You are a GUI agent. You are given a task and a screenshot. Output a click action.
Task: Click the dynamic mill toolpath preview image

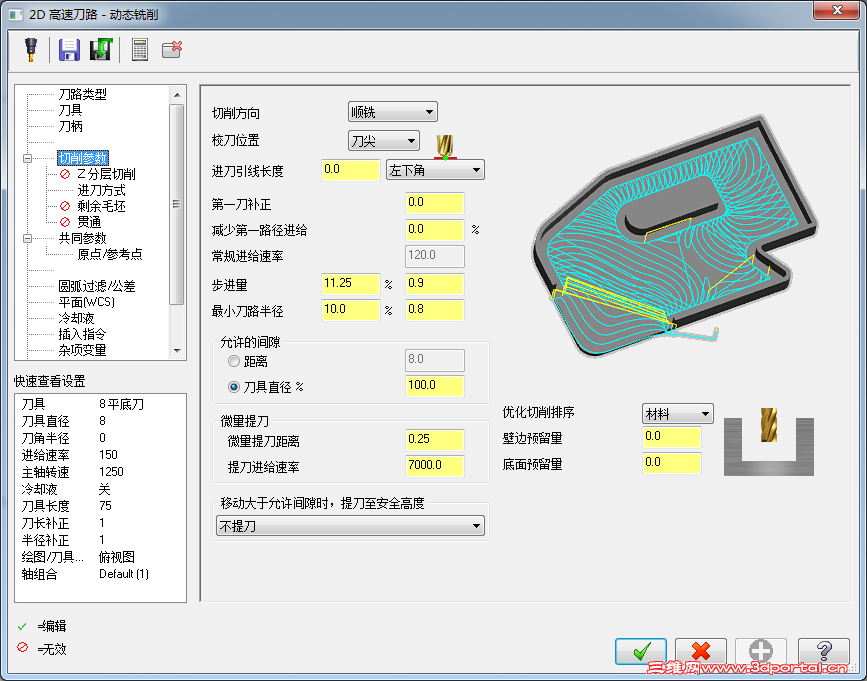click(x=676, y=237)
